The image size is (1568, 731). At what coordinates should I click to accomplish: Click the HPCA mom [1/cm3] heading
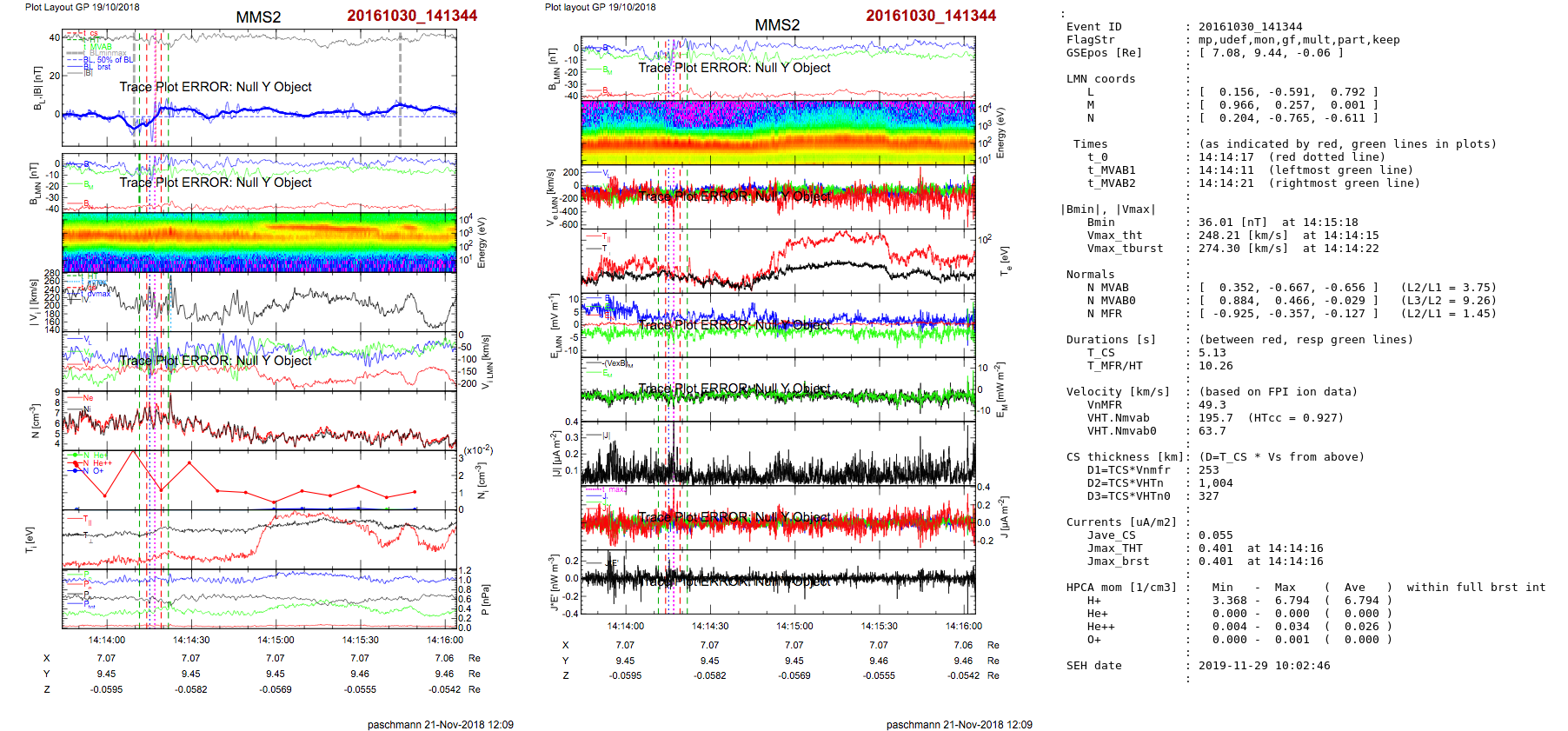click(1121, 588)
